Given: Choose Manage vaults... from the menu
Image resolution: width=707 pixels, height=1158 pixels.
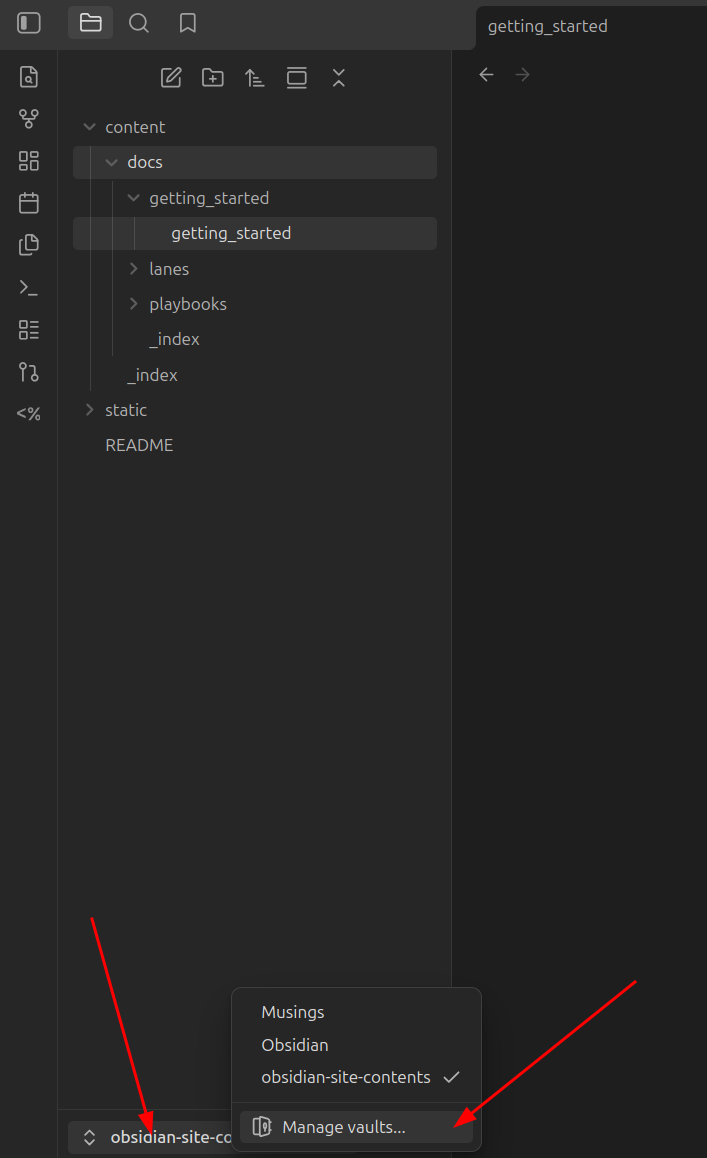Looking at the screenshot, I should click(344, 1127).
